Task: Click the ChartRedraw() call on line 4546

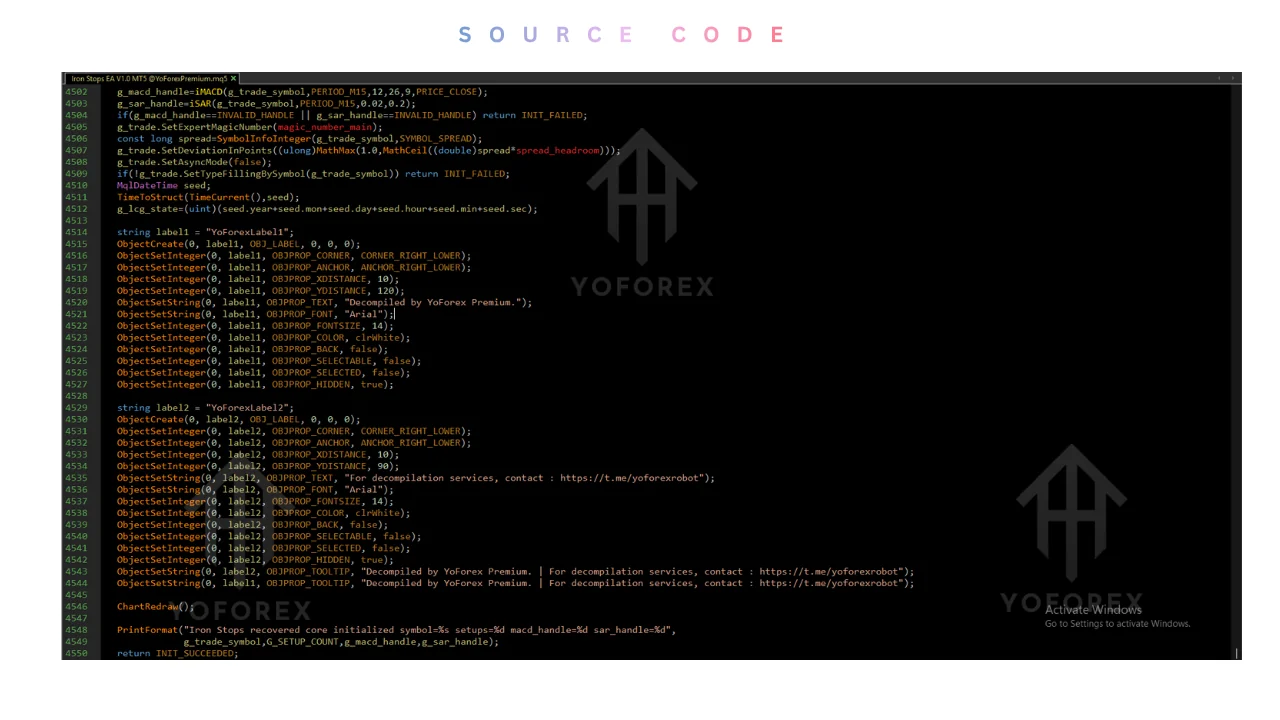Action: [155, 607]
